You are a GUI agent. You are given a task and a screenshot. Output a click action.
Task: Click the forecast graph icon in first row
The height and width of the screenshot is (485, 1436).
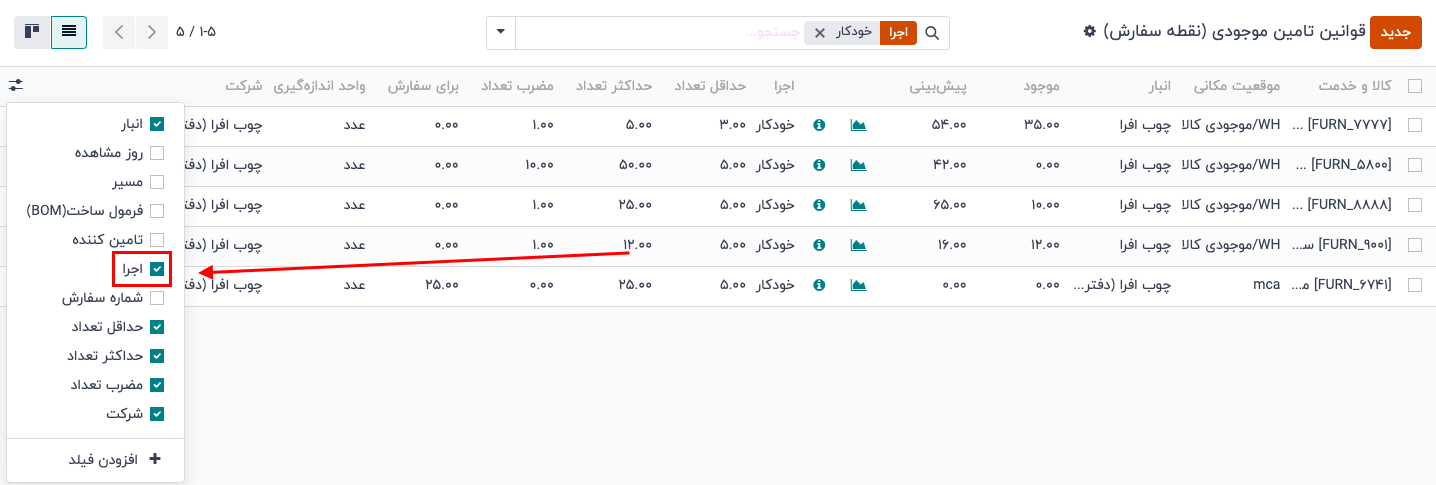[x=858, y=125]
